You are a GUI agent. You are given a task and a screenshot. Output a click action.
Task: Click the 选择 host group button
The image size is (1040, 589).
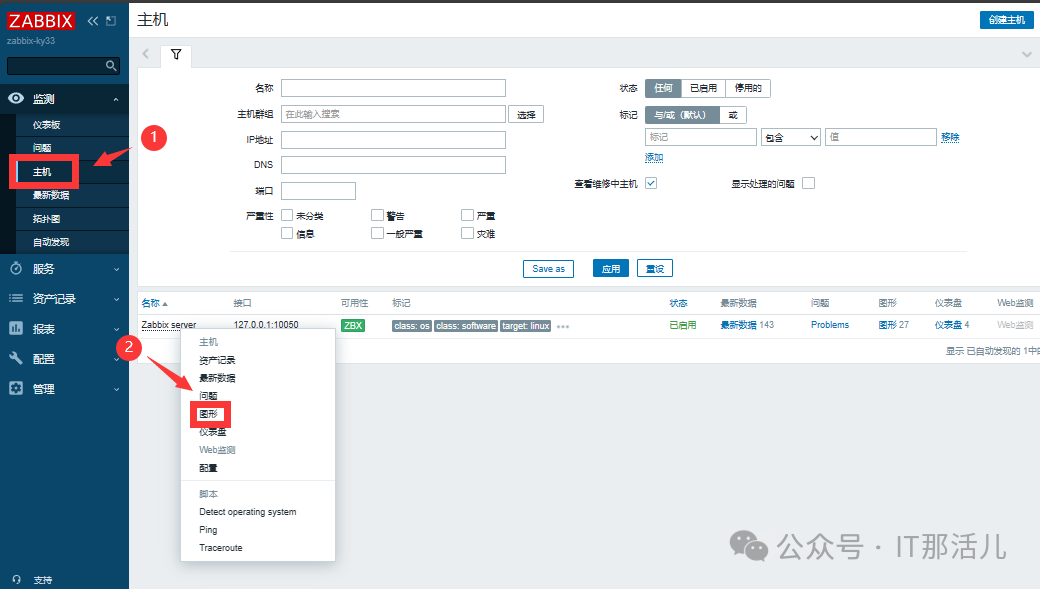526,115
